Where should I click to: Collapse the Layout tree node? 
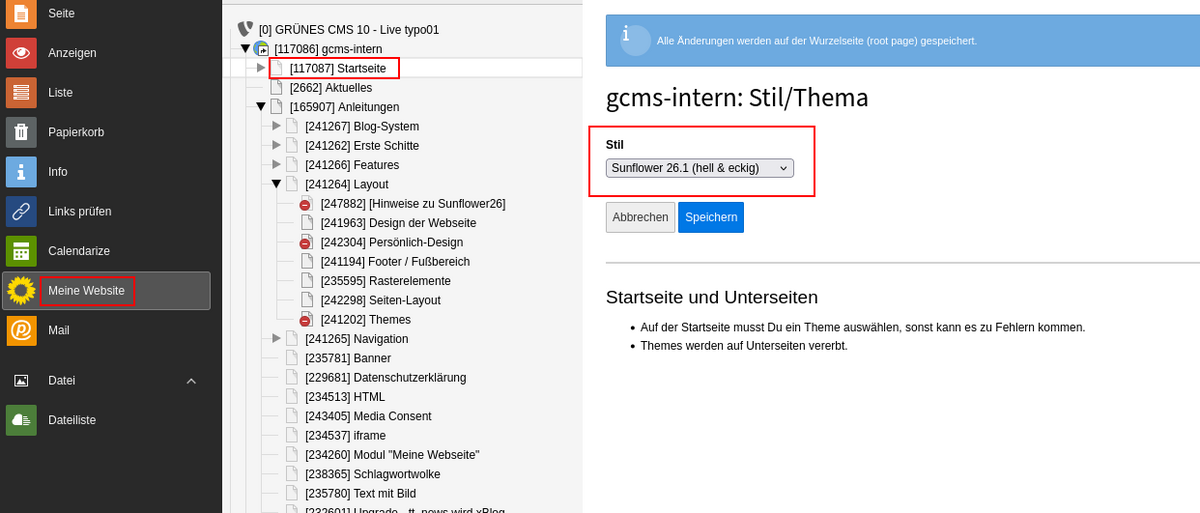point(277,184)
